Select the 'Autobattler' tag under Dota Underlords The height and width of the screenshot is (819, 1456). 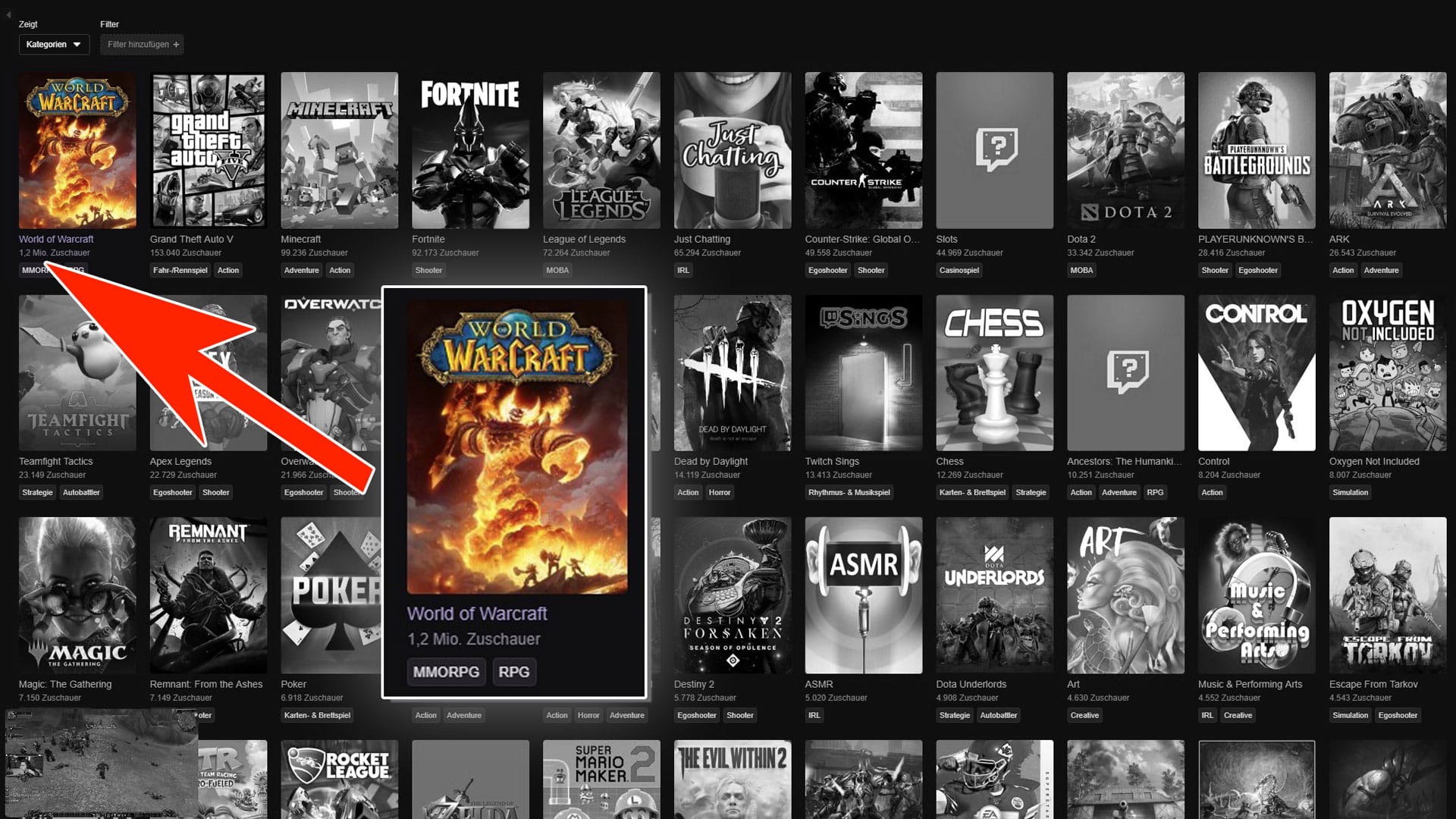coord(999,715)
